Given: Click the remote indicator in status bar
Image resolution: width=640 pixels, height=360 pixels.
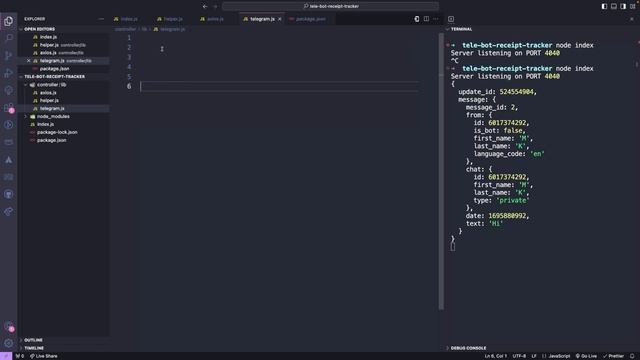Looking at the screenshot, I should 6,356.
